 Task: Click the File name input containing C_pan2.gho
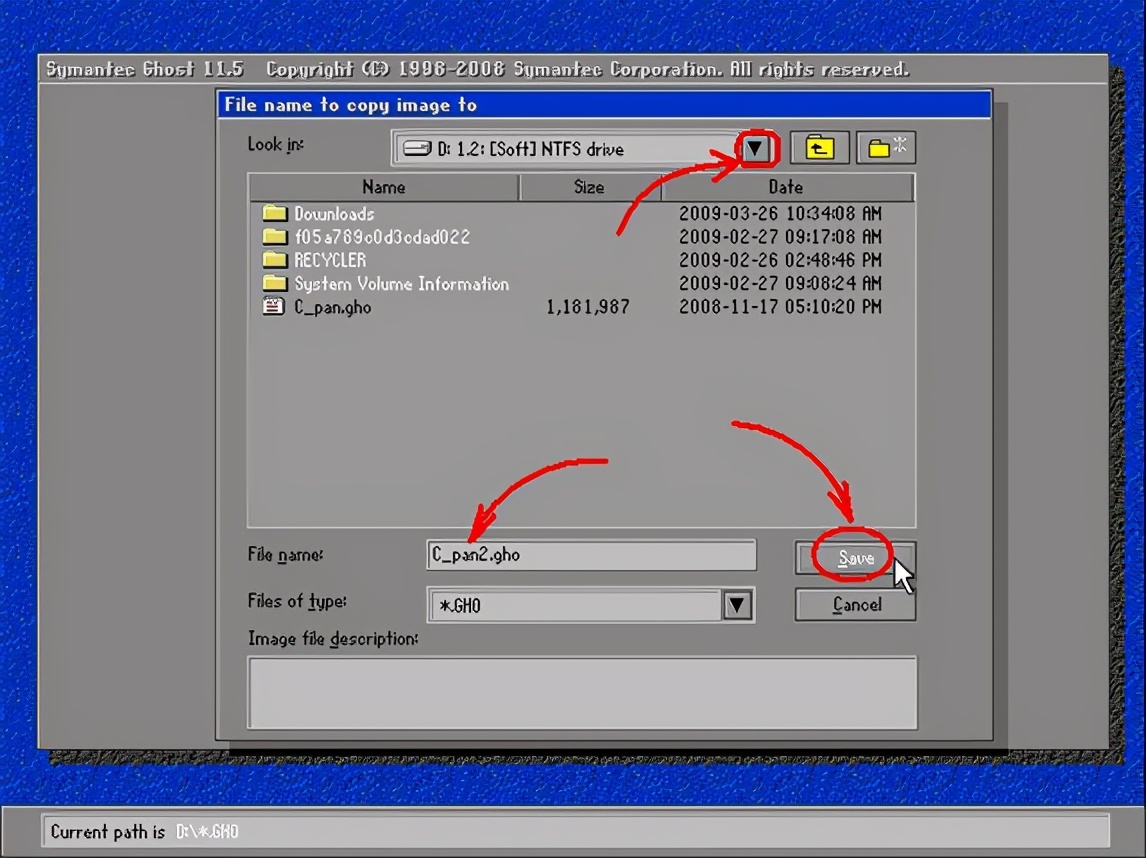tap(591, 555)
